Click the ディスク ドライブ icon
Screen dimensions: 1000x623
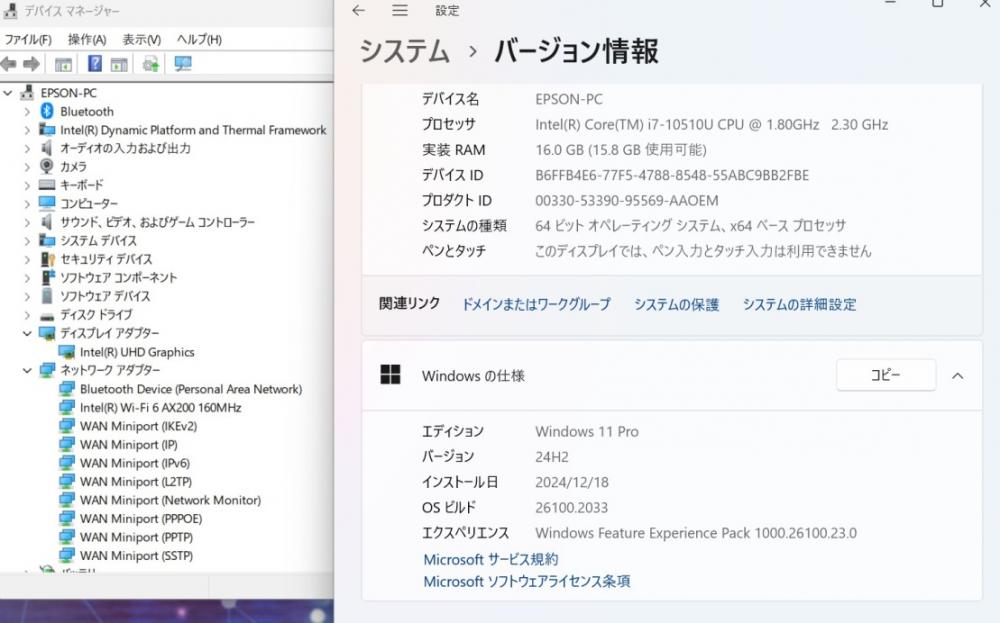pos(47,316)
